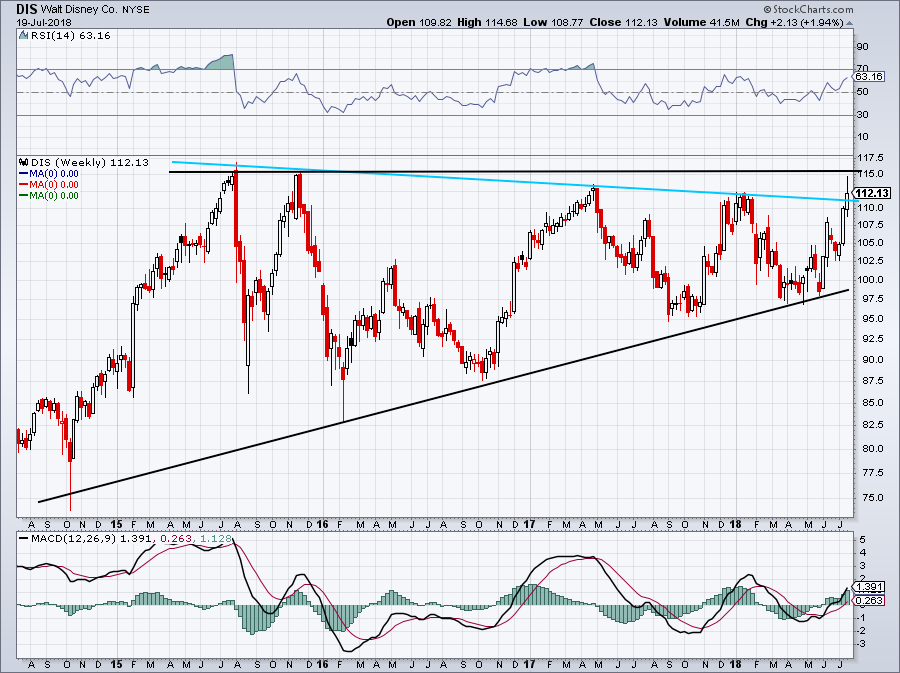The width and height of the screenshot is (900, 673).
Task: Click the RSI(14) indicator legend icon
Action: pos(23,36)
